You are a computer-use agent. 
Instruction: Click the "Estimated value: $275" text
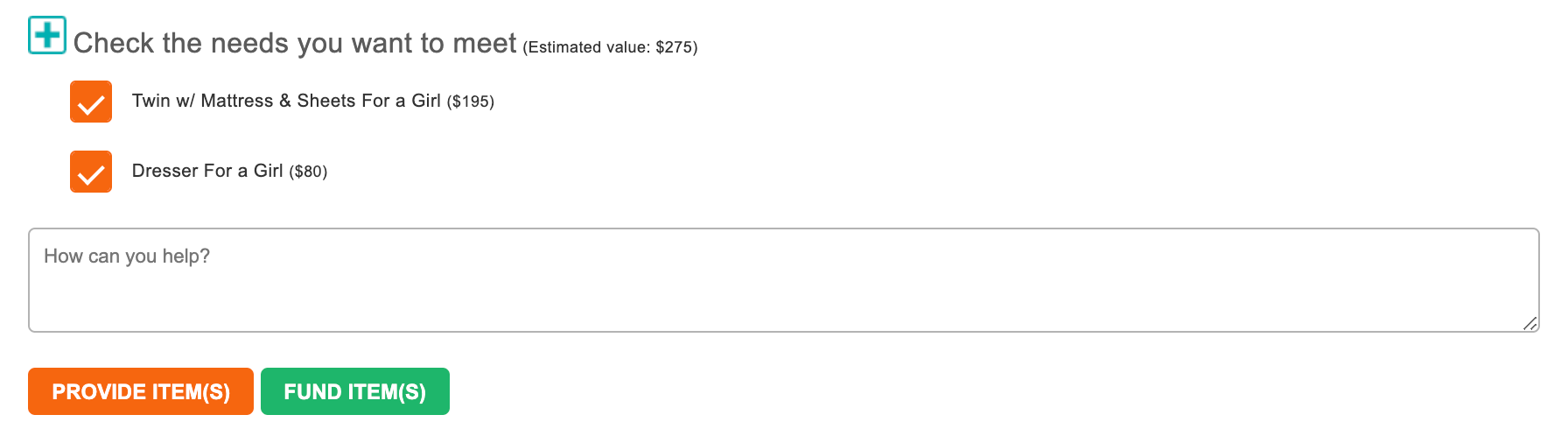[610, 47]
